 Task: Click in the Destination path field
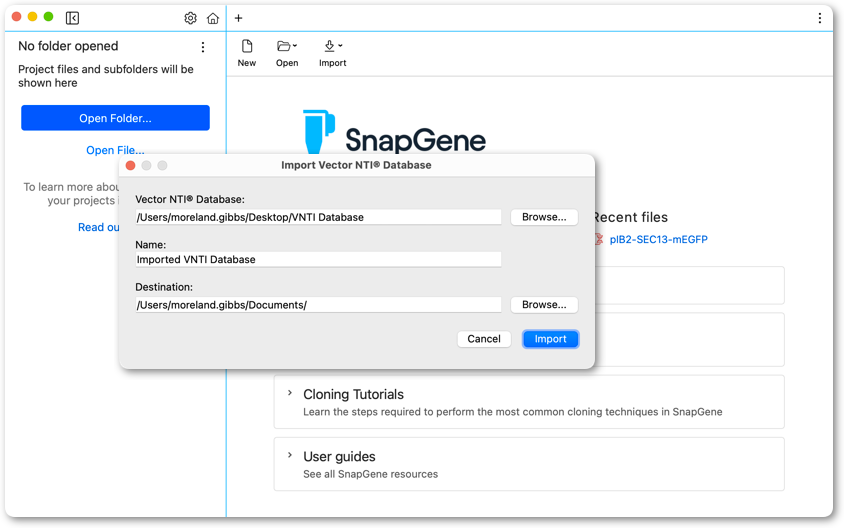318,305
